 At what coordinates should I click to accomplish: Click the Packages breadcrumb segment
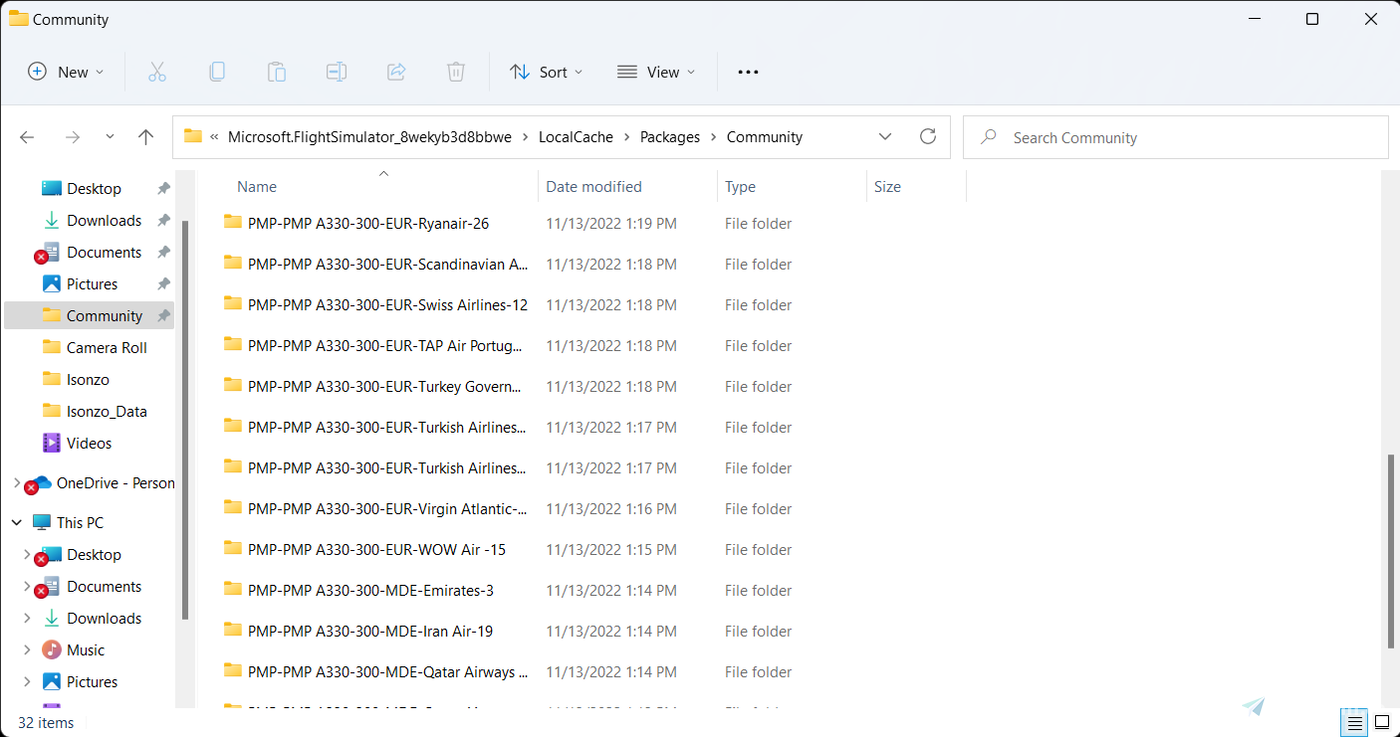[x=670, y=137]
